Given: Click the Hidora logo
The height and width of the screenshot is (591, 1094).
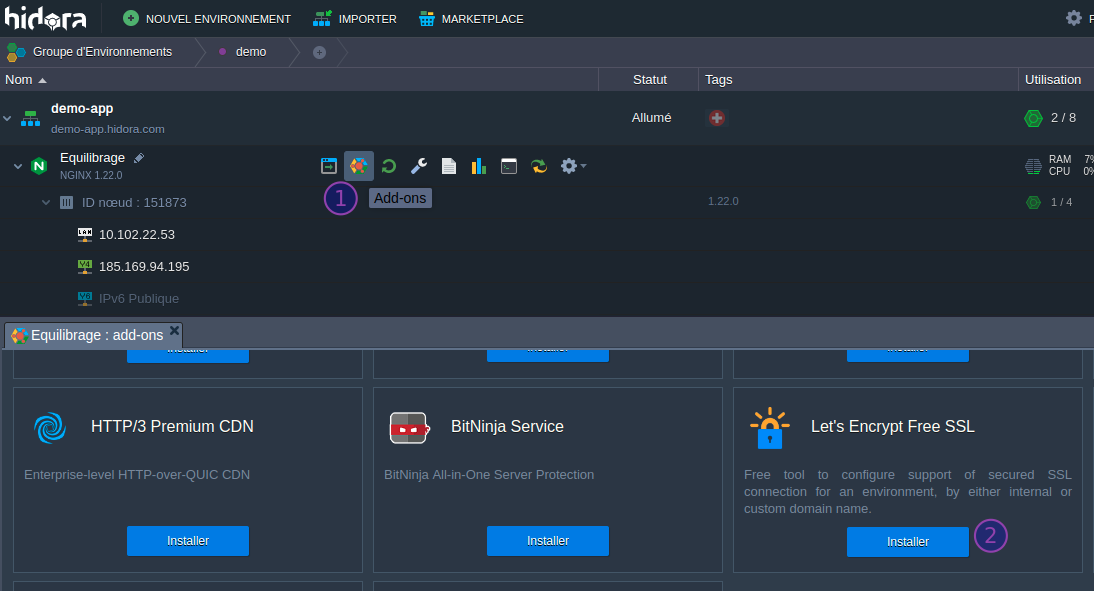Looking at the screenshot, I should pyautogui.click(x=45, y=18).
